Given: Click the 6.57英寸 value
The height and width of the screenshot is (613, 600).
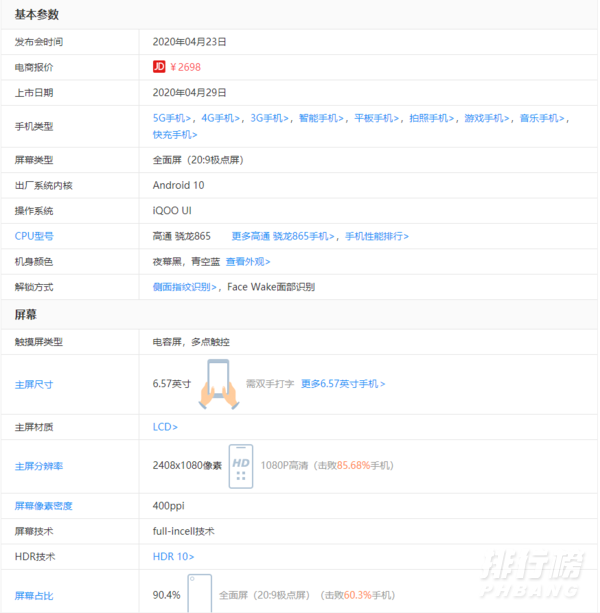Looking at the screenshot, I should (x=172, y=384).
